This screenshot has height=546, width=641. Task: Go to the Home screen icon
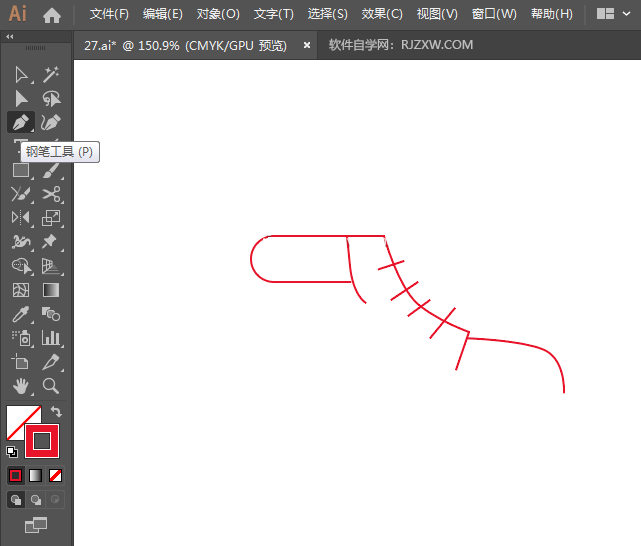click(52, 15)
